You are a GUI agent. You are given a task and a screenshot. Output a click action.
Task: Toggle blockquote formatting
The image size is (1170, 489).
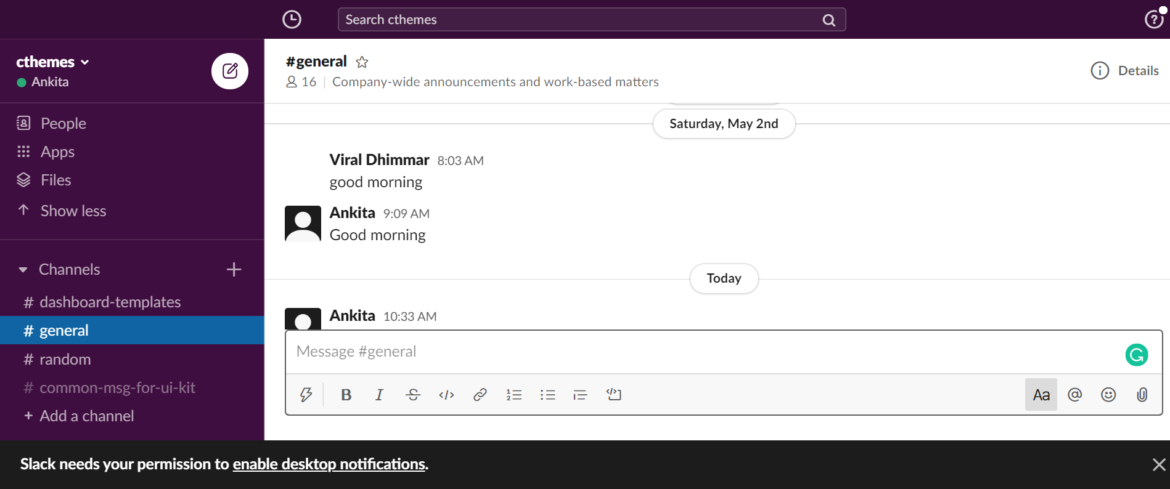coord(580,395)
